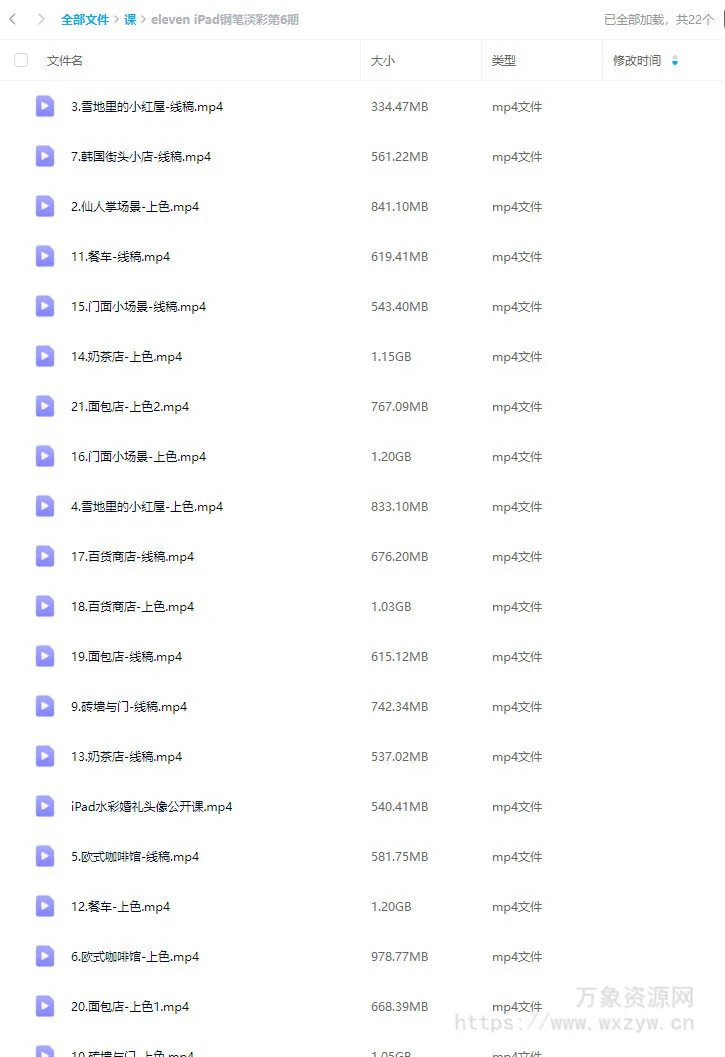Open the 课 folder breadcrumb
725x1057 pixels.
pyautogui.click(x=130, y=20)
